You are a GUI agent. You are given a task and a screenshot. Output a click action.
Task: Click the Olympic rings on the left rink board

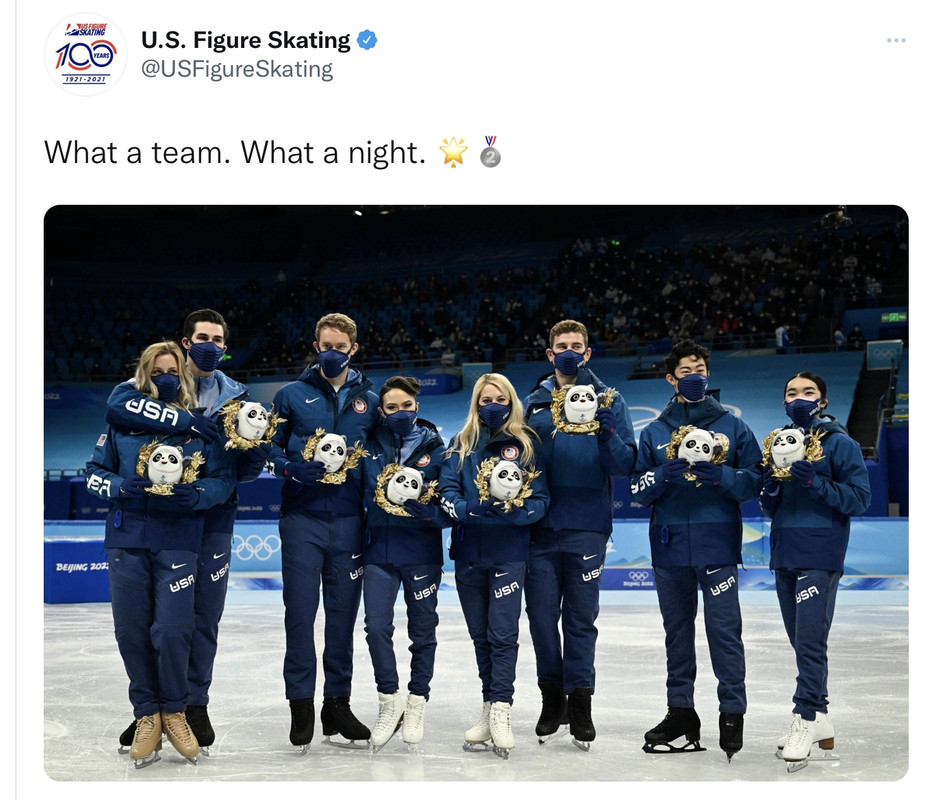[256, 547]
